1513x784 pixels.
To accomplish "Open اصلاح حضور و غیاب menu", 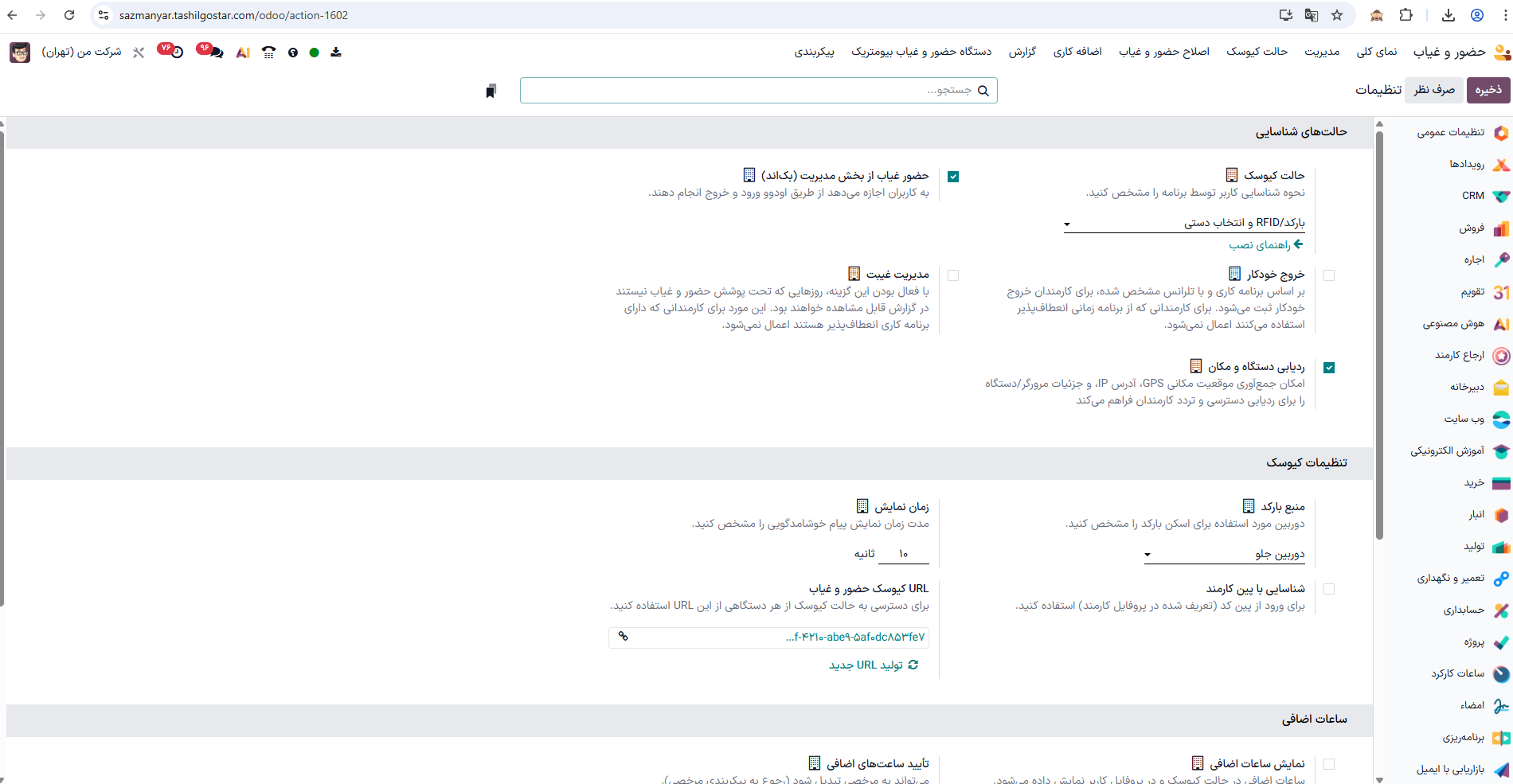I will (x=1163, y=52).
